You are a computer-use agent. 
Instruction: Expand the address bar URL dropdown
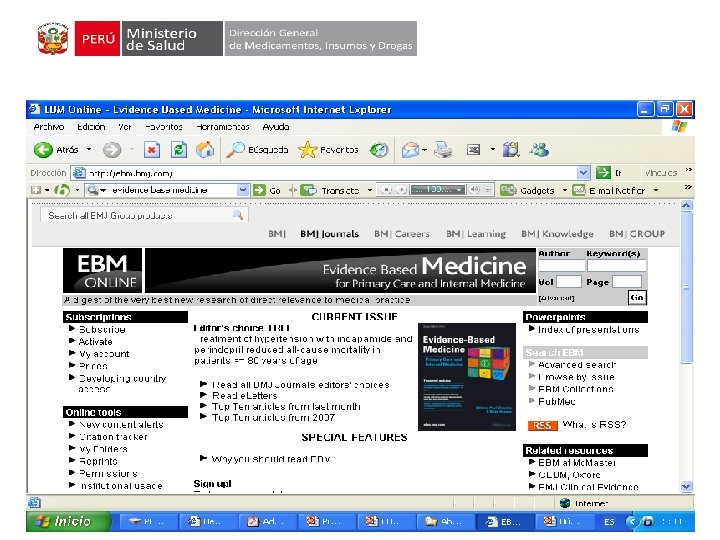pyautogui.click(x=583, y=173)
